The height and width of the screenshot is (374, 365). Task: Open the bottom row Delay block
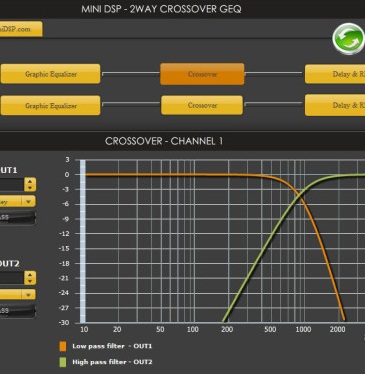pos(335,105)
